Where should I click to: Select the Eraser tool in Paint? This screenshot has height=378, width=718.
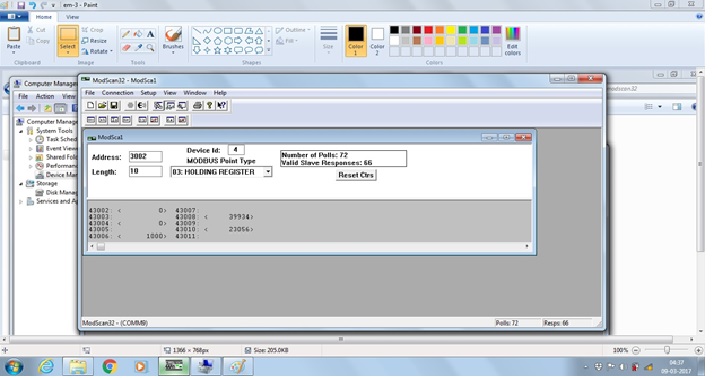[x=126, y=47]
